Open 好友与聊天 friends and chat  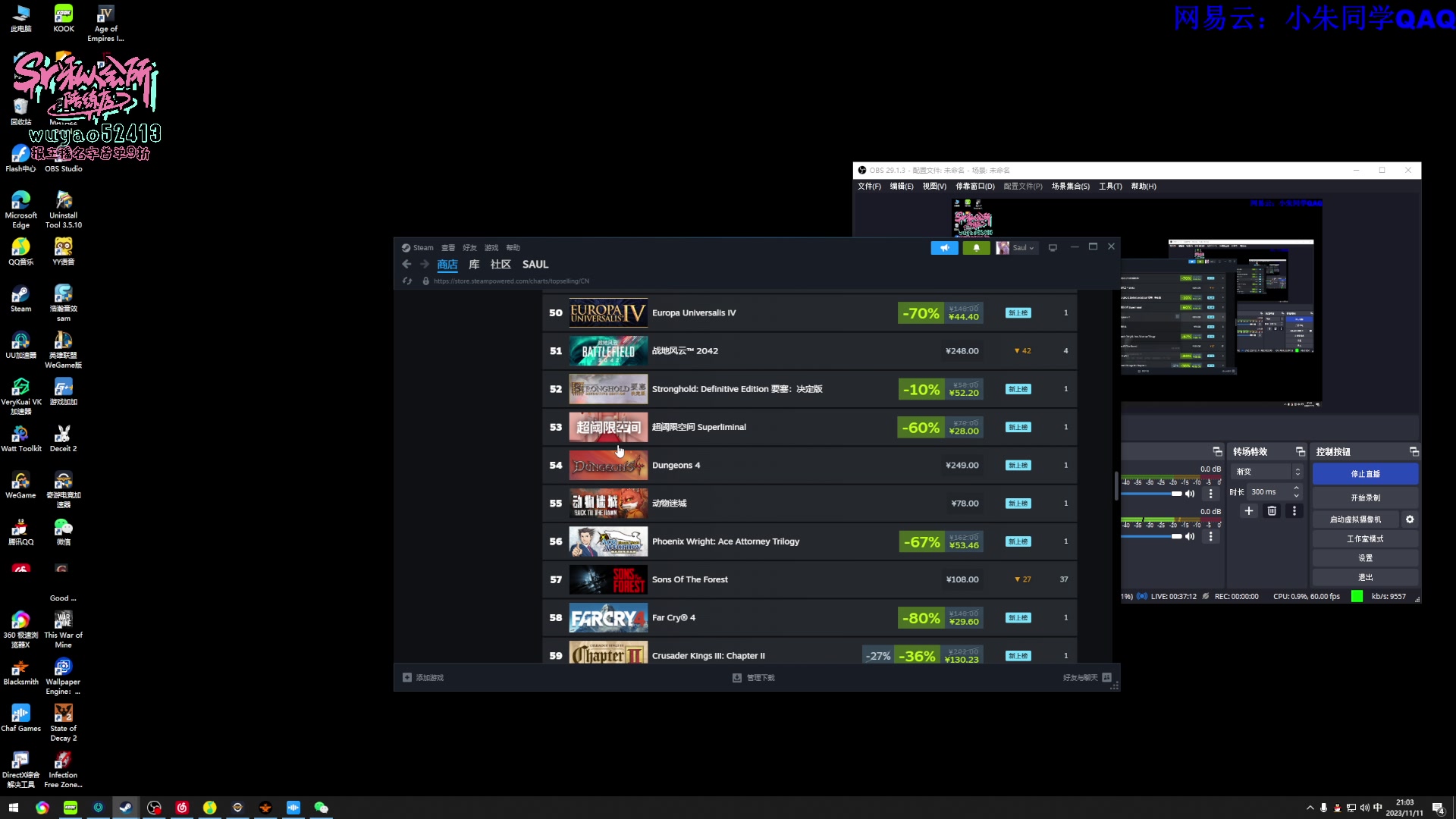pyautogui.click(x=1087, y=678)
